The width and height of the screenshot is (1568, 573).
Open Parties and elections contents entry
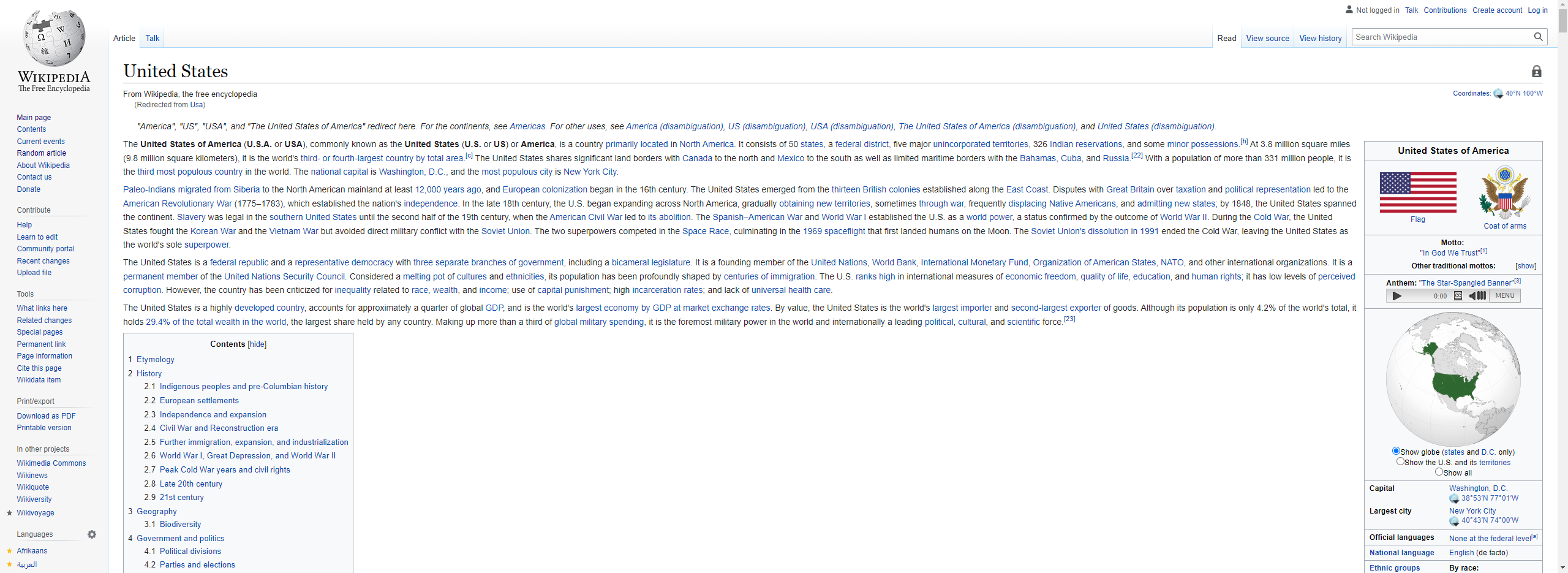197,565
